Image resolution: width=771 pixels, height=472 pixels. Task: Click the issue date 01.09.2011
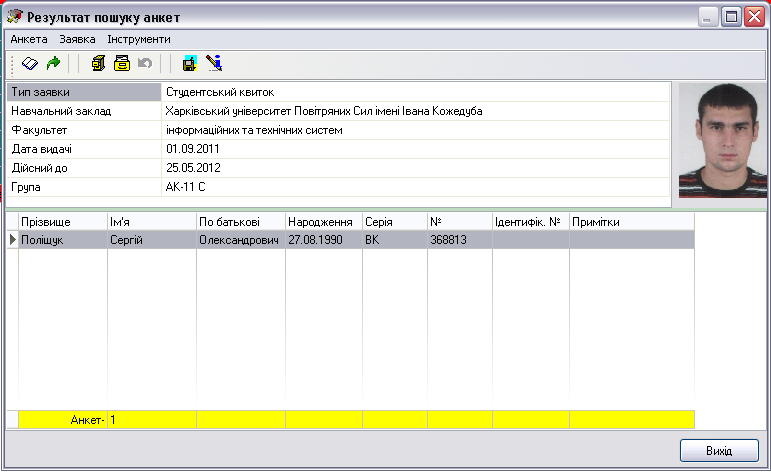click(x=193, y=149)
